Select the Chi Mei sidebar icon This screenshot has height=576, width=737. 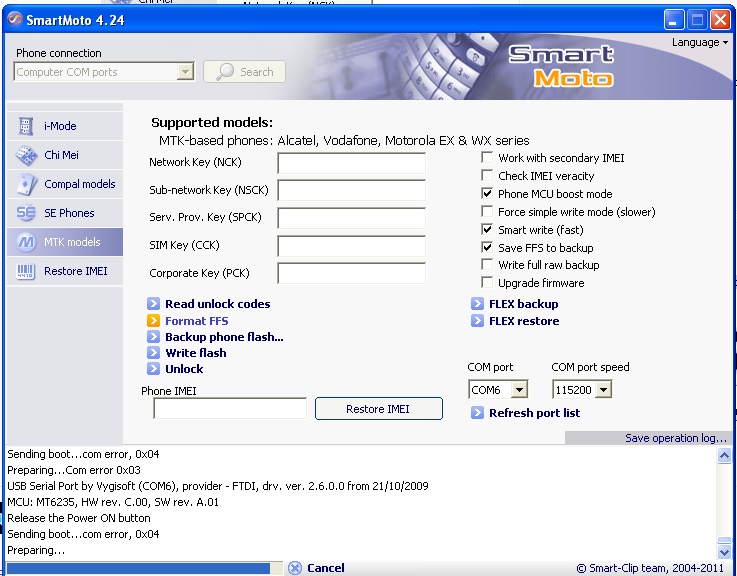coord(26,155)
